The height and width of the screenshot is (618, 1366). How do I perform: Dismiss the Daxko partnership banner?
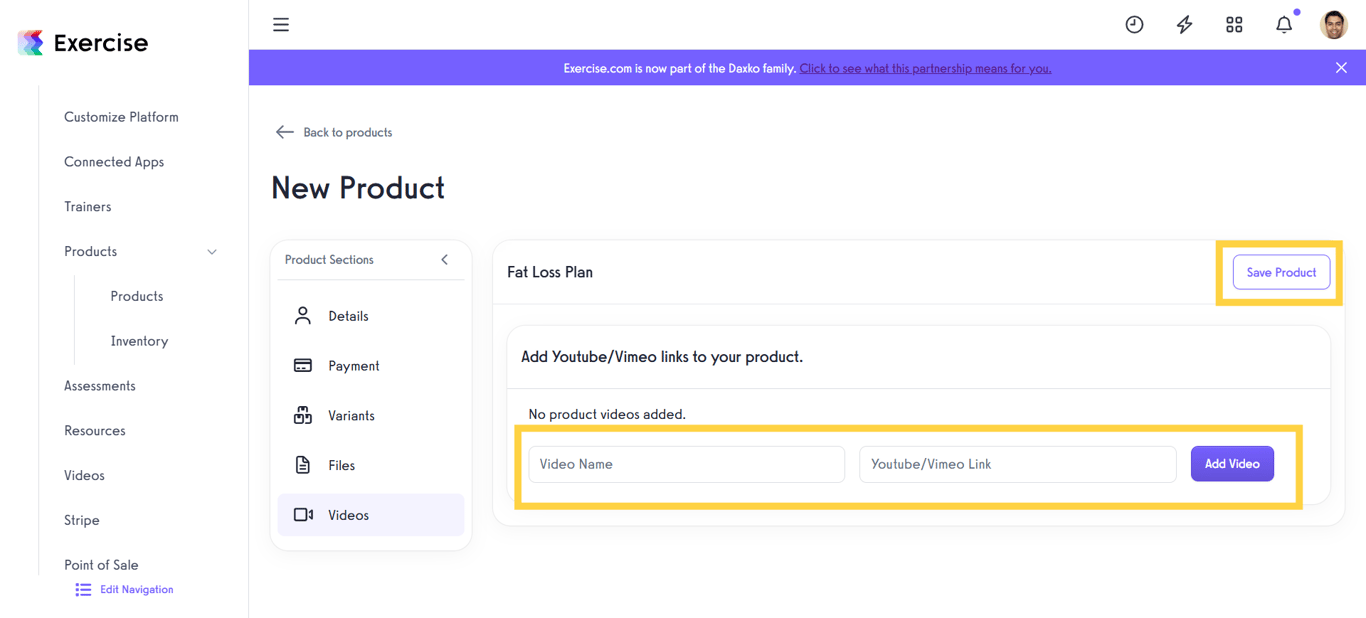(1341, 67)
